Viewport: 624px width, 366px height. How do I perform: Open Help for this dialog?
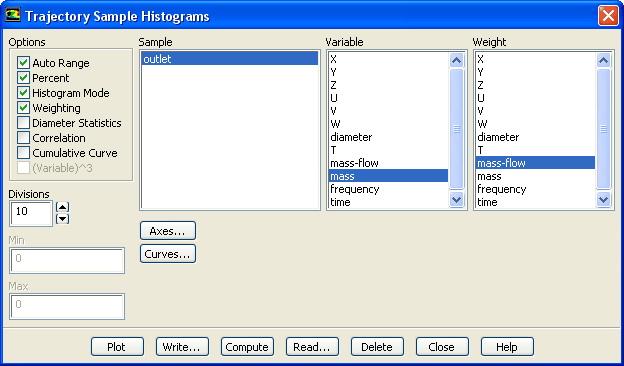(507, 347)
